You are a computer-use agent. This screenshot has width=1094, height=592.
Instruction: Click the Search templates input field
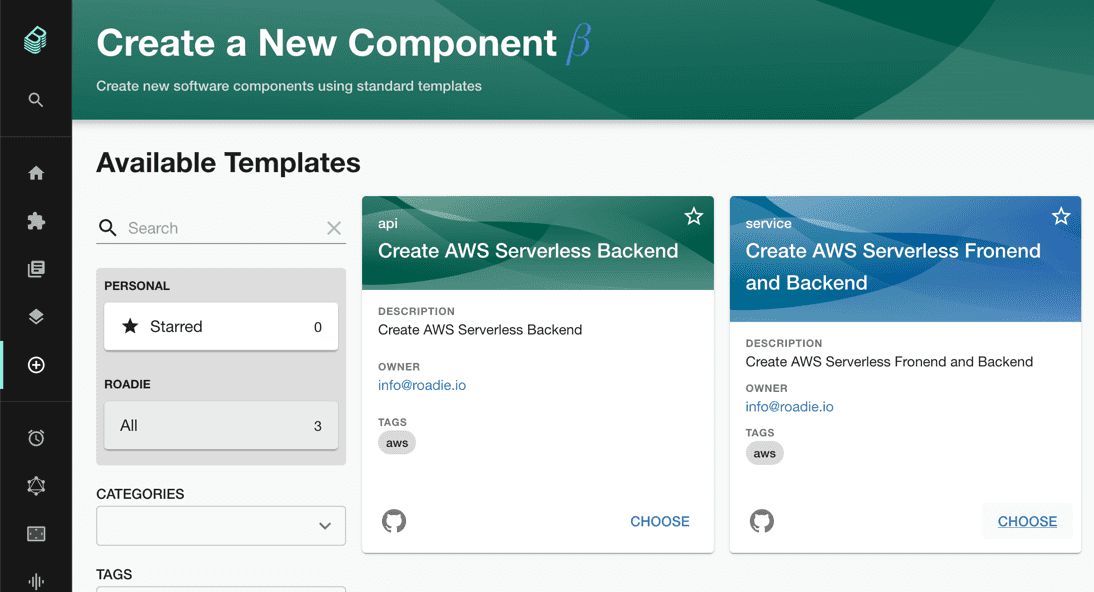(222, 228)
